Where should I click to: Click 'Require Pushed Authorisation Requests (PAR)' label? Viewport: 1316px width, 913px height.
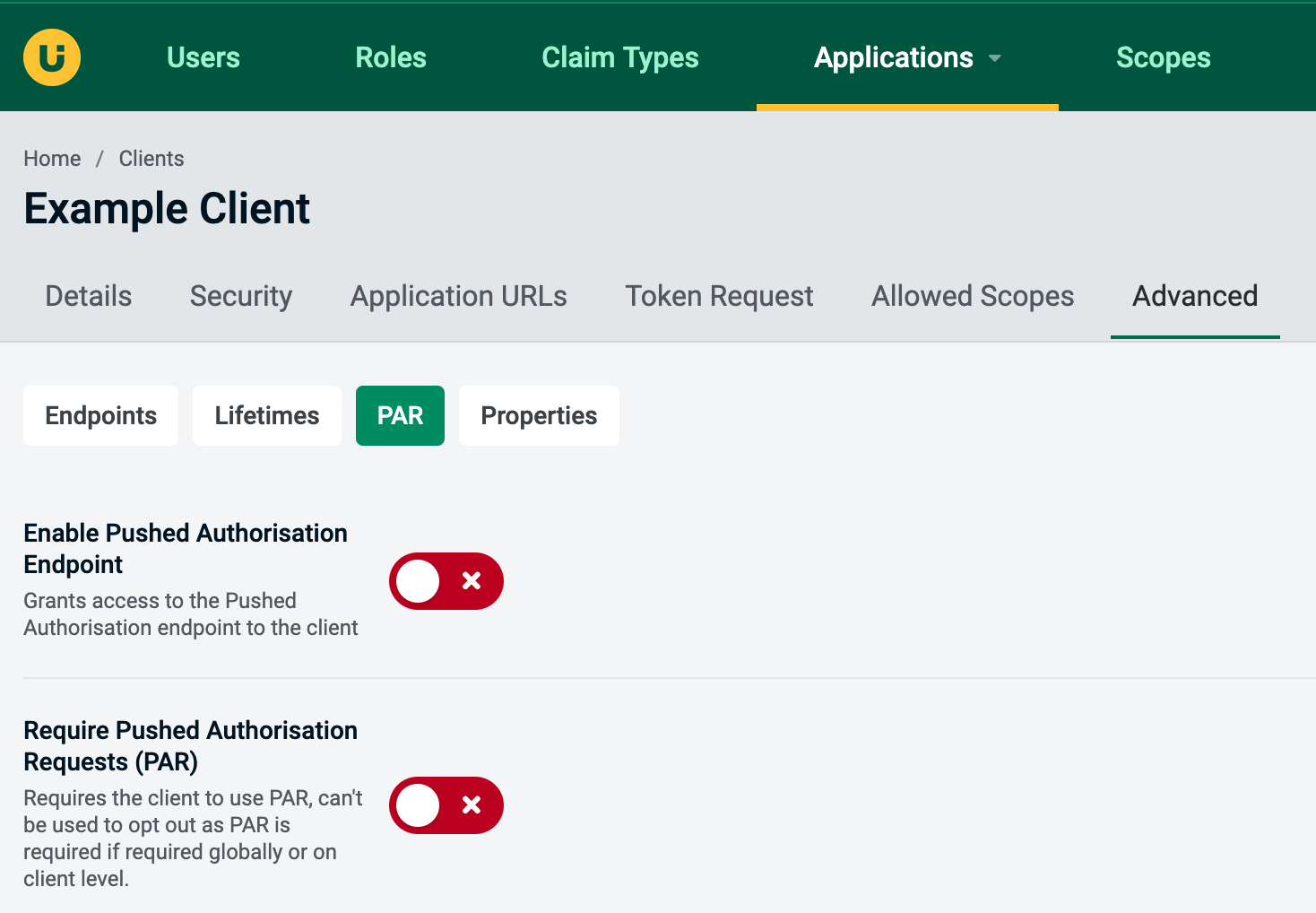coord(190,746)
